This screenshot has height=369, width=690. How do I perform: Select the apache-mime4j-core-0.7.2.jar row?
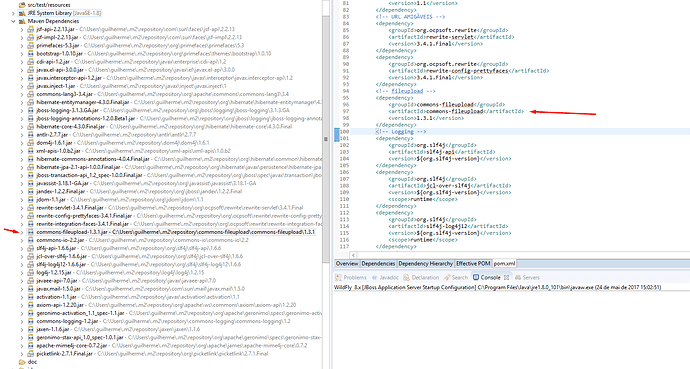(167, 346)
